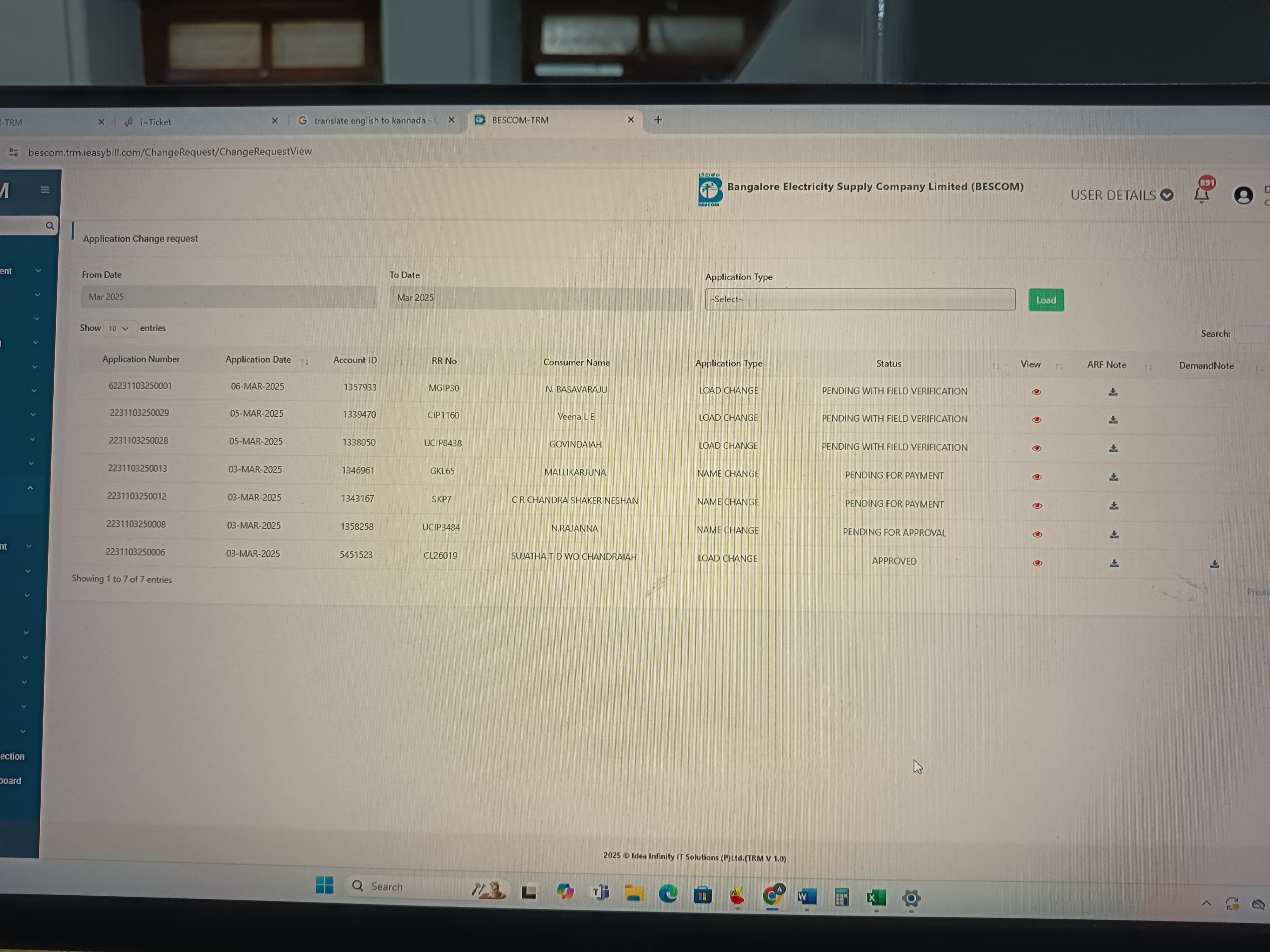Click the To Date field
Screen dimensions: 1270x952
point(540,298)
